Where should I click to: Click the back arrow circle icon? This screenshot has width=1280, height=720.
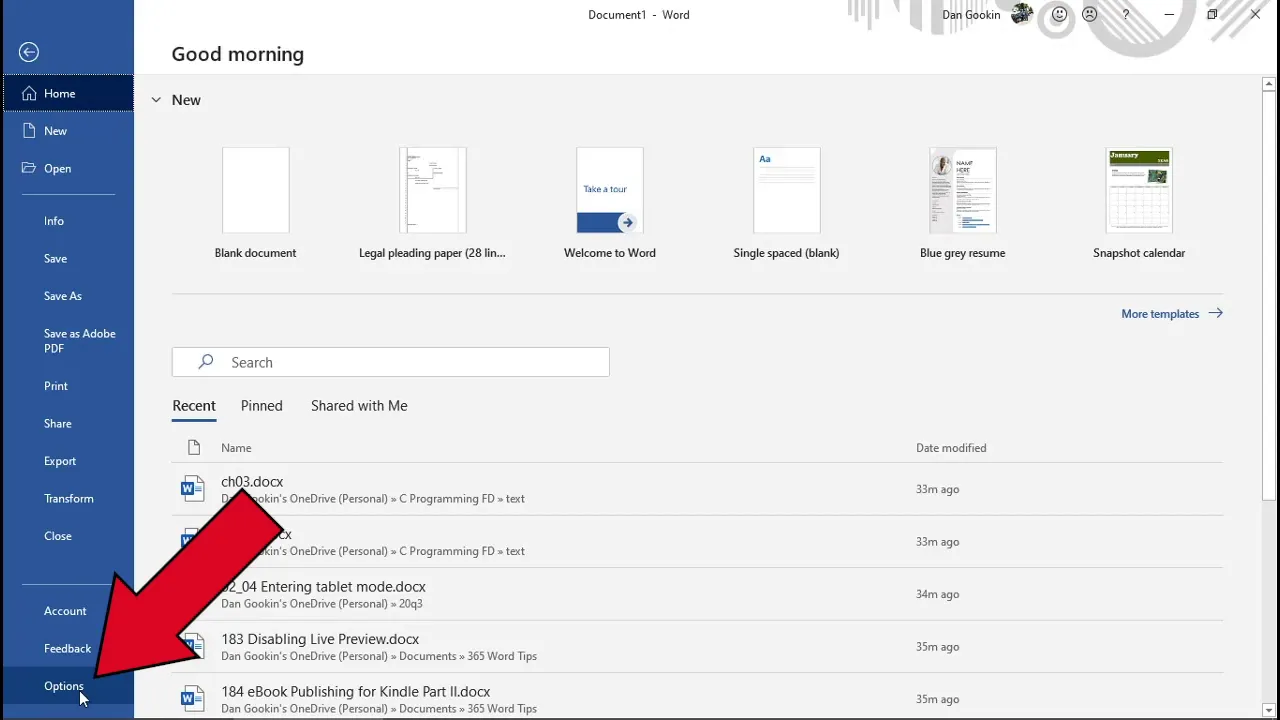[x=29, y=52]
